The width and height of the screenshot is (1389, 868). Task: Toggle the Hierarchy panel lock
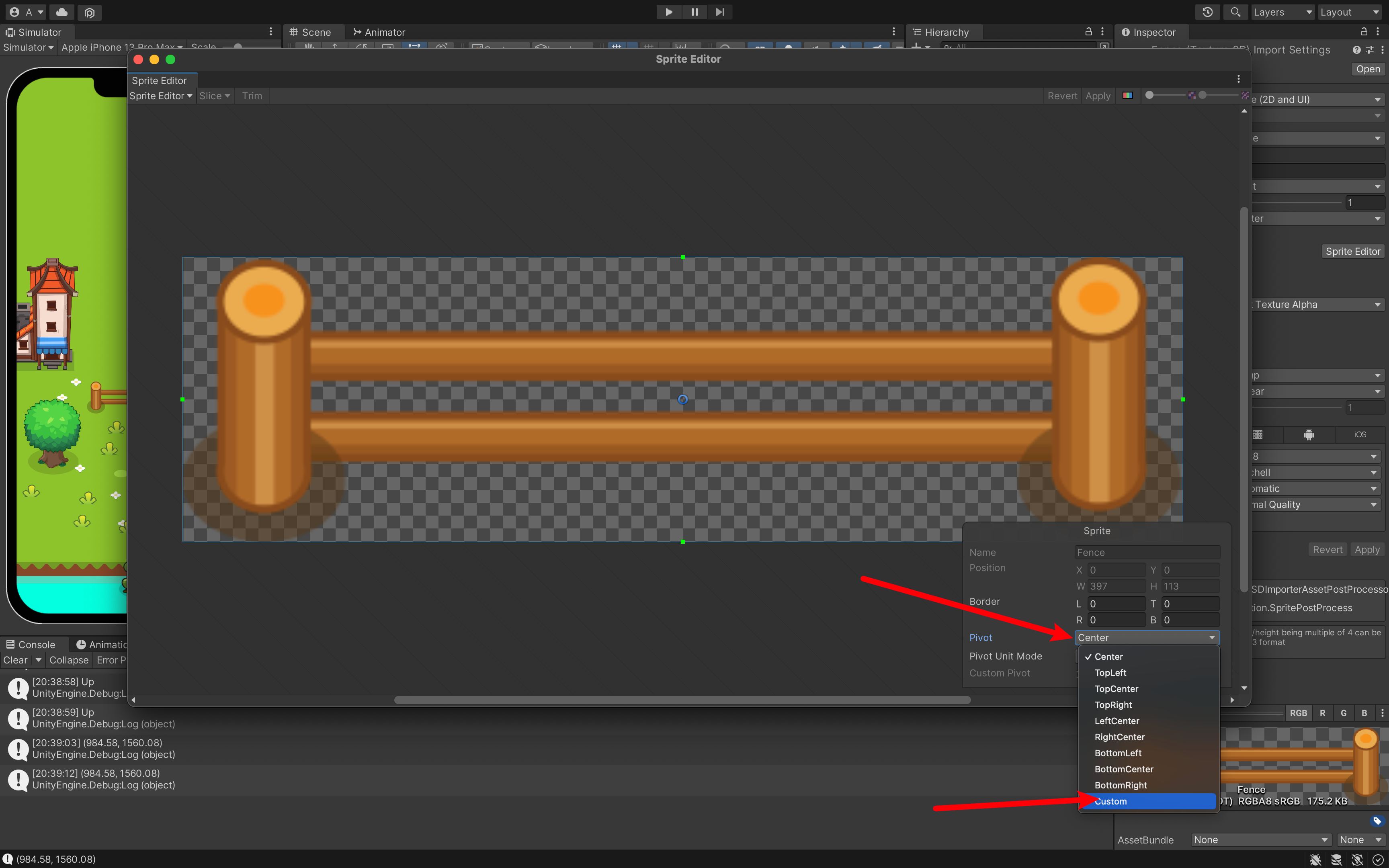coord(1088,32)
